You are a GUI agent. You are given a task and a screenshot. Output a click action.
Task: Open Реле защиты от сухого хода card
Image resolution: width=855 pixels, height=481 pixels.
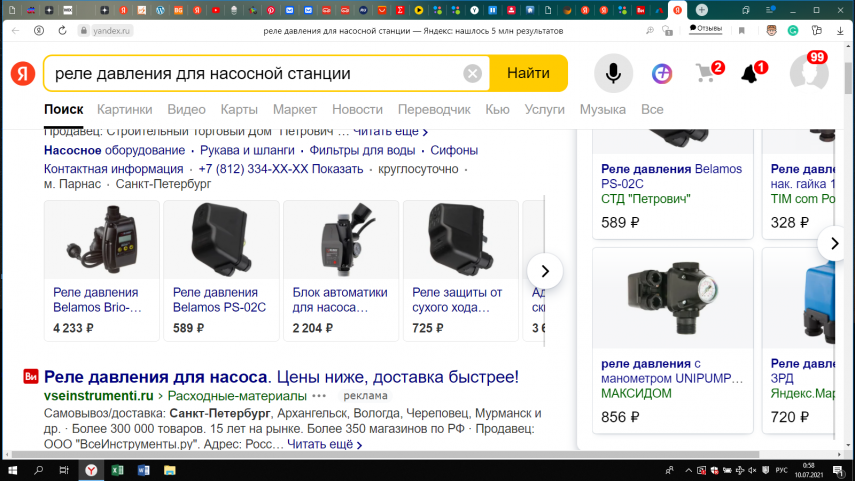click(x=461, y=270)
